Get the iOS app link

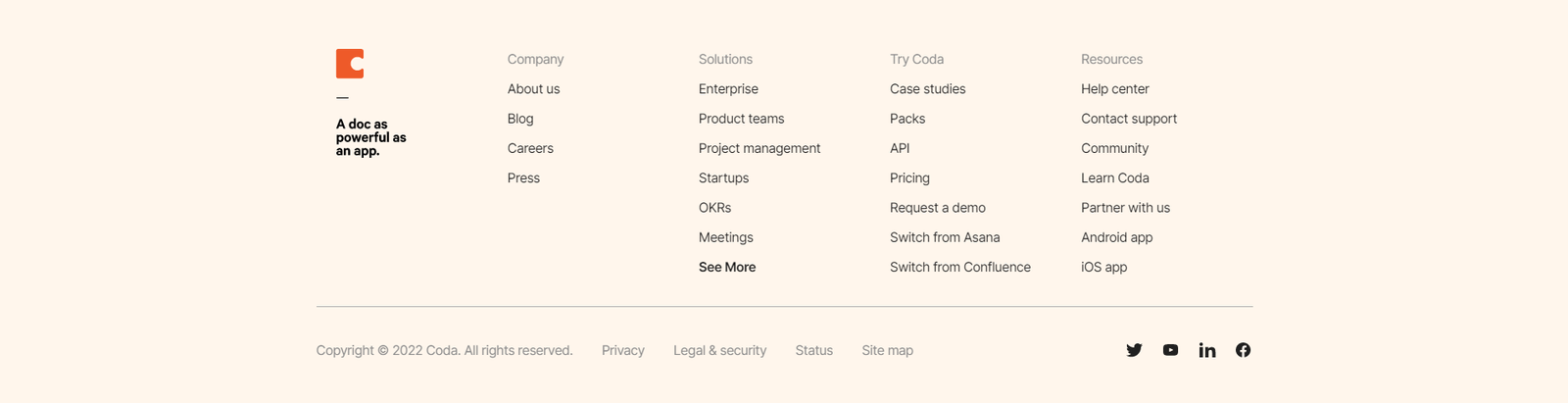(x=1103, y=267)
